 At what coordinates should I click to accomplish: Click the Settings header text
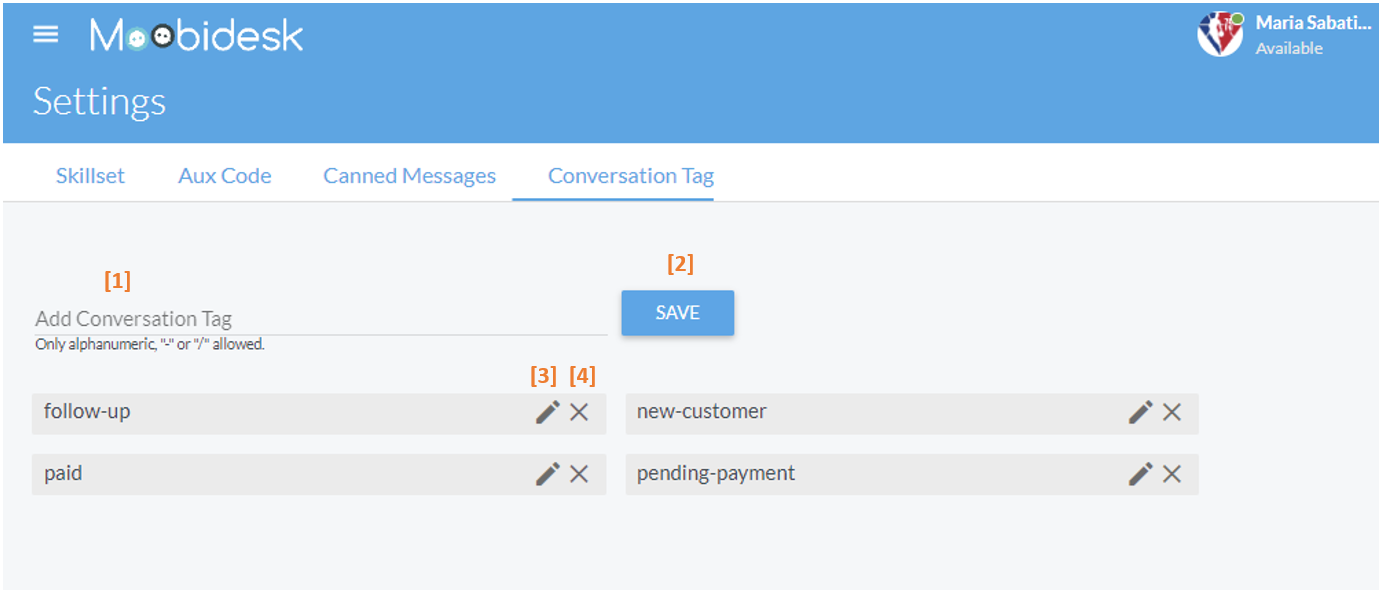(x=99, y=101)
